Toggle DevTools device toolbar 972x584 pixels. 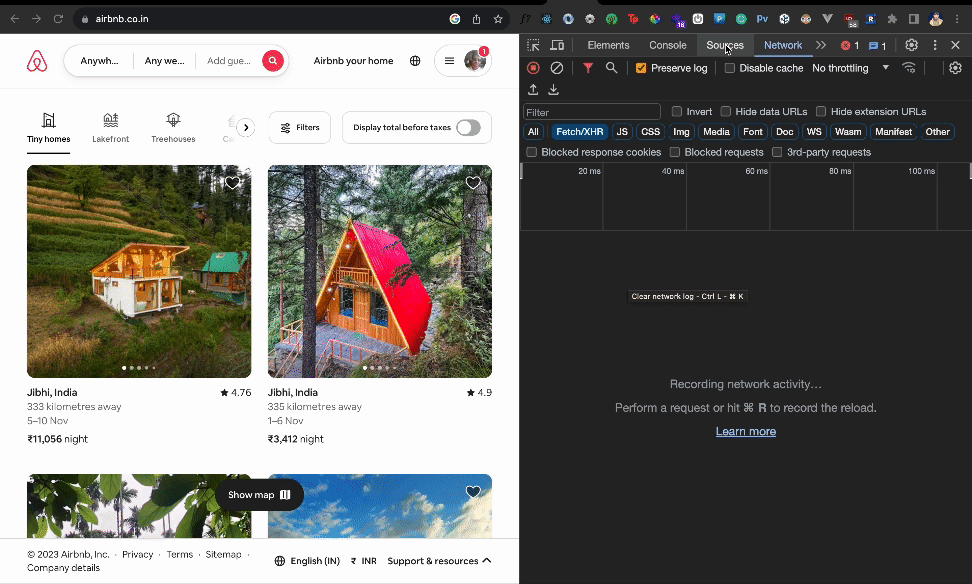557,45
